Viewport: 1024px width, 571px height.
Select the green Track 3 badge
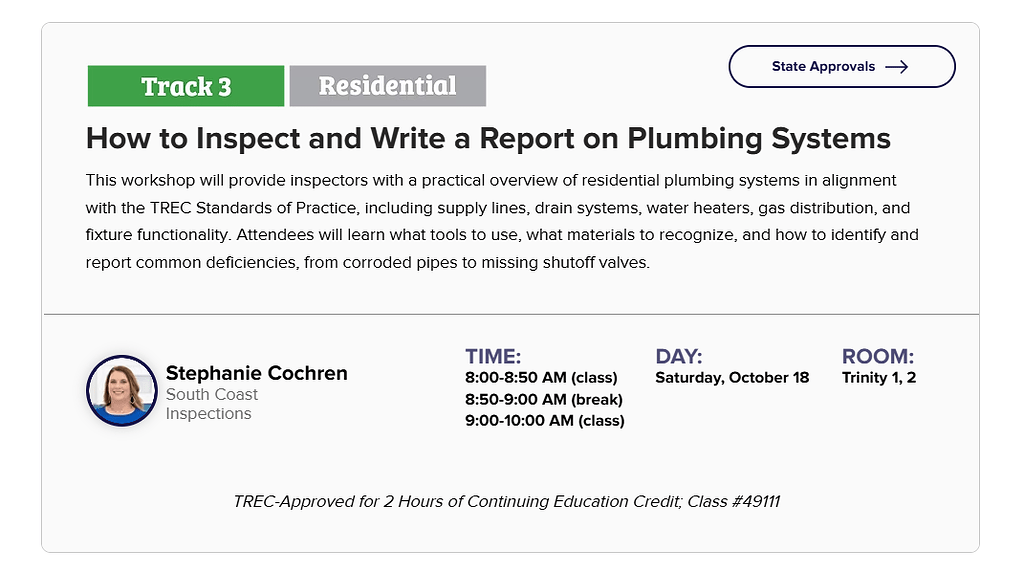186,86
